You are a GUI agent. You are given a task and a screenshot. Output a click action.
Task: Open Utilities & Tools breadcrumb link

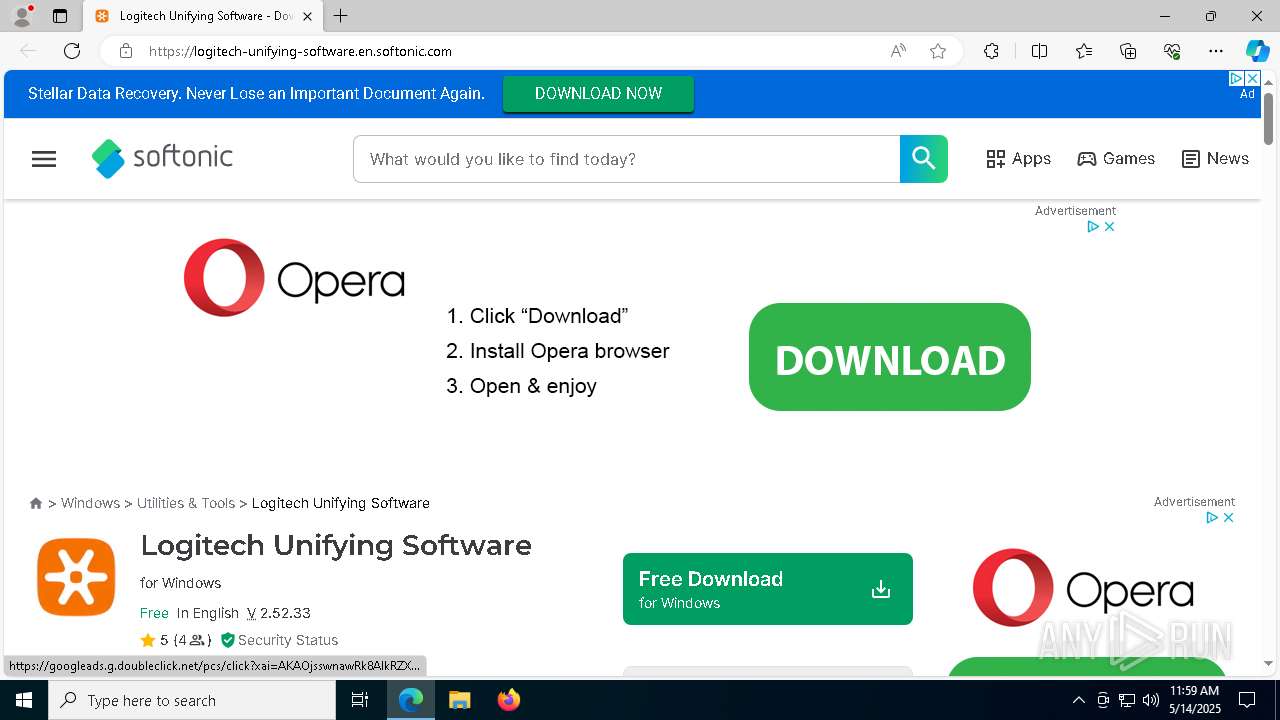coord(186,503)
